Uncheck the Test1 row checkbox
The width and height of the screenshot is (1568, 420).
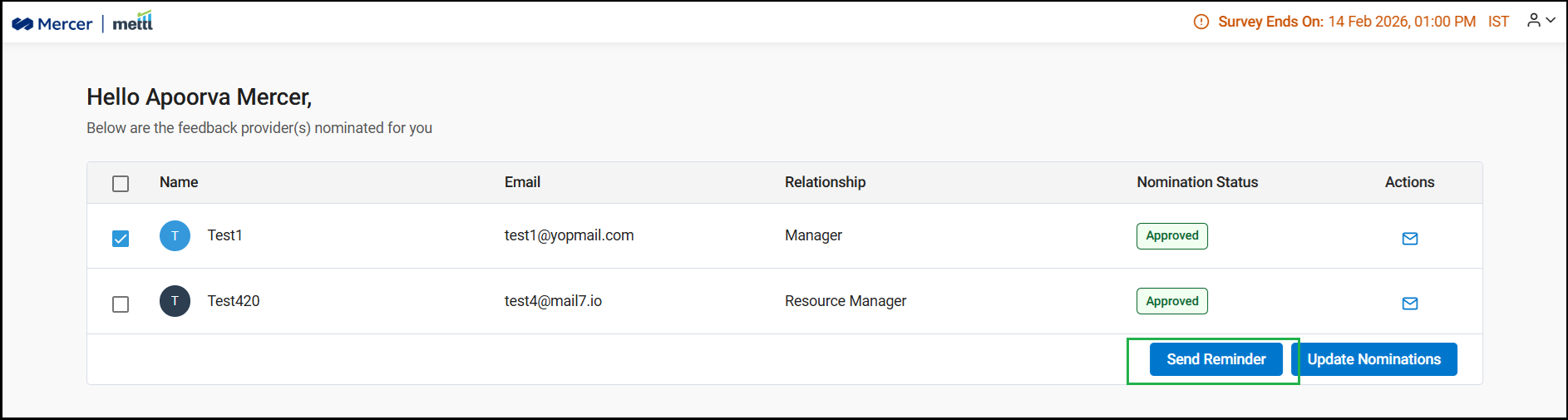[x=121, y=239]
